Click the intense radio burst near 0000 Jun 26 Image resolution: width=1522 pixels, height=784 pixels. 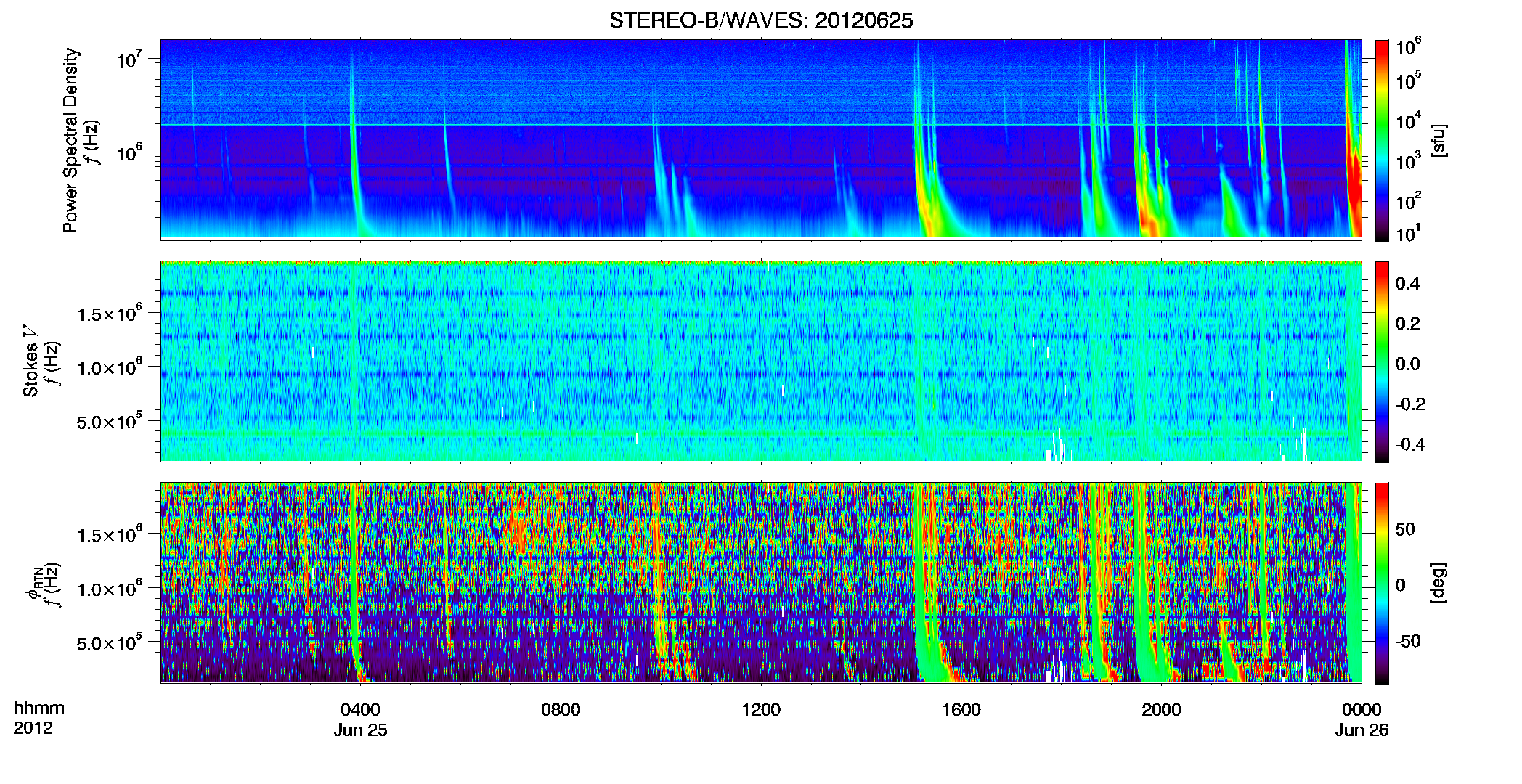[x=1353, y=140]
